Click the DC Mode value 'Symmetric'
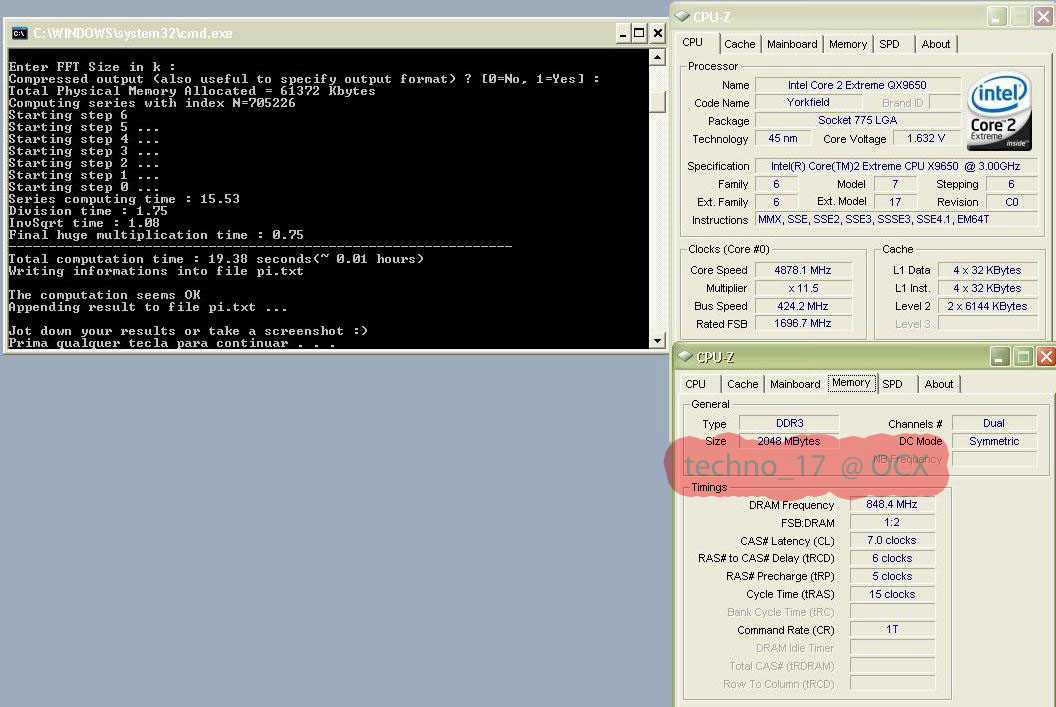The image size is (1056, 707). tap(994, 441)
